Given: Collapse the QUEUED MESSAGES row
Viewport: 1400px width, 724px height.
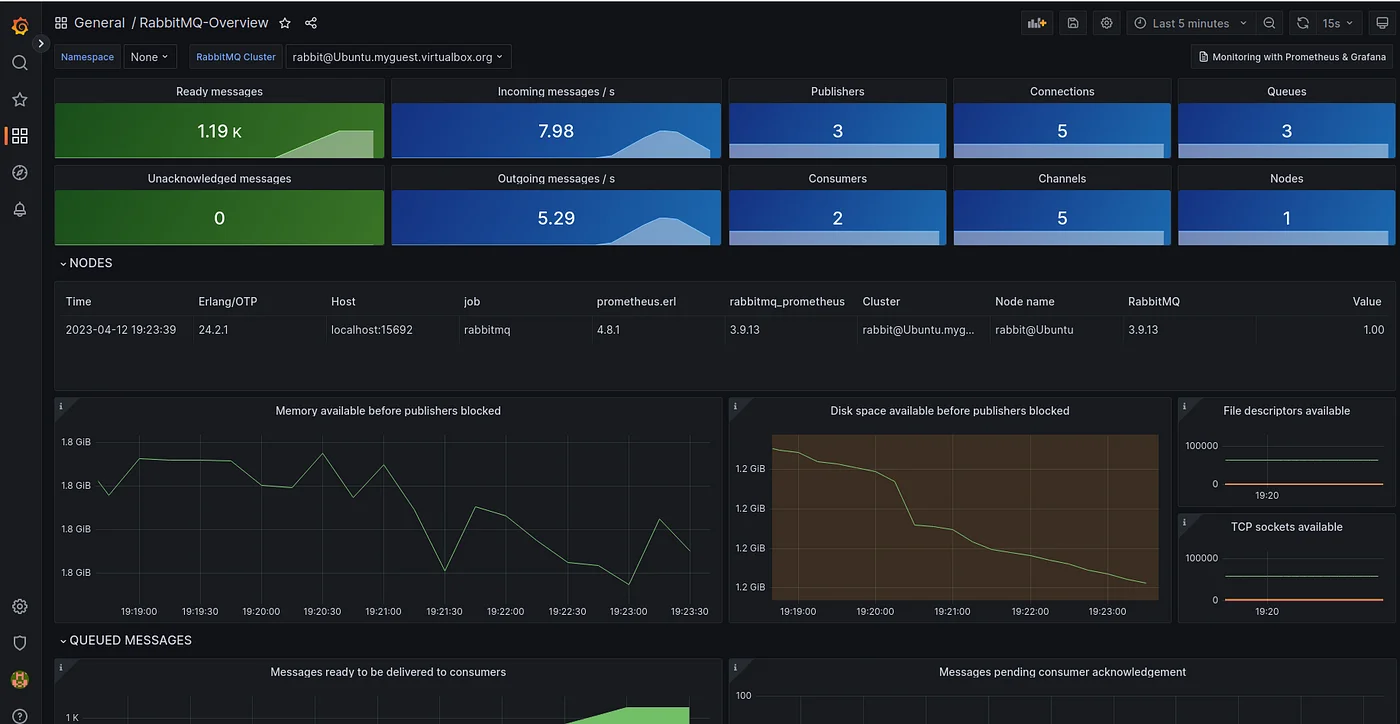Looking at the screenshot, I should pos(125,640).
